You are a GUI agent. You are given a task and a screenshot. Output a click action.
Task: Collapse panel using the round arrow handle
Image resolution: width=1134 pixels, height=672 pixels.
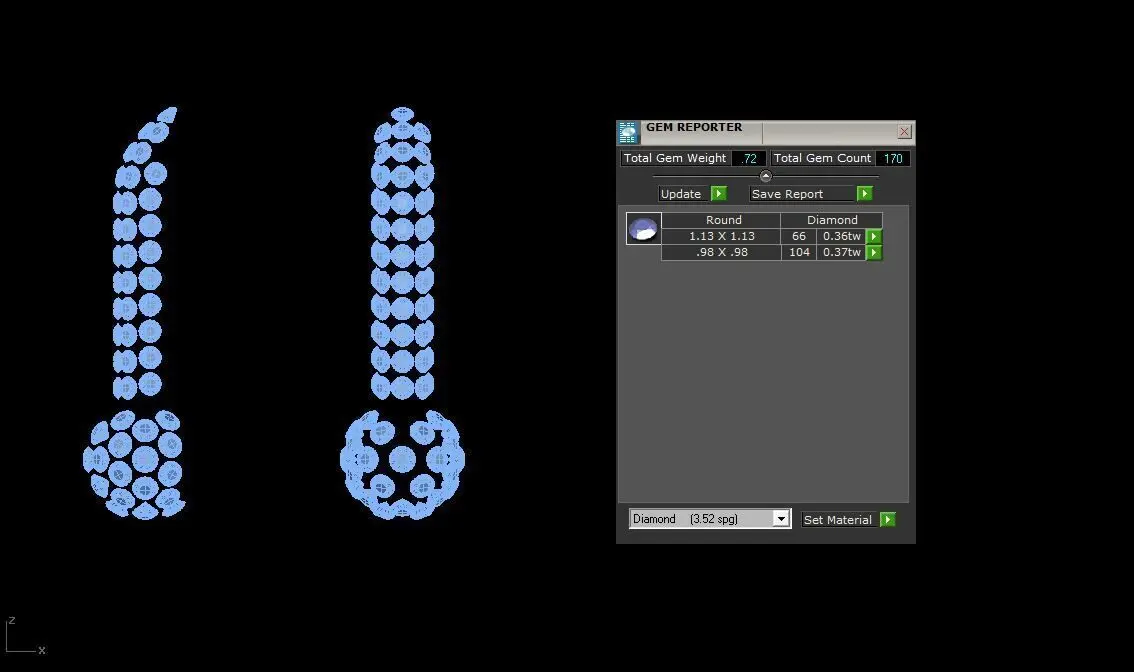(766, 176)
